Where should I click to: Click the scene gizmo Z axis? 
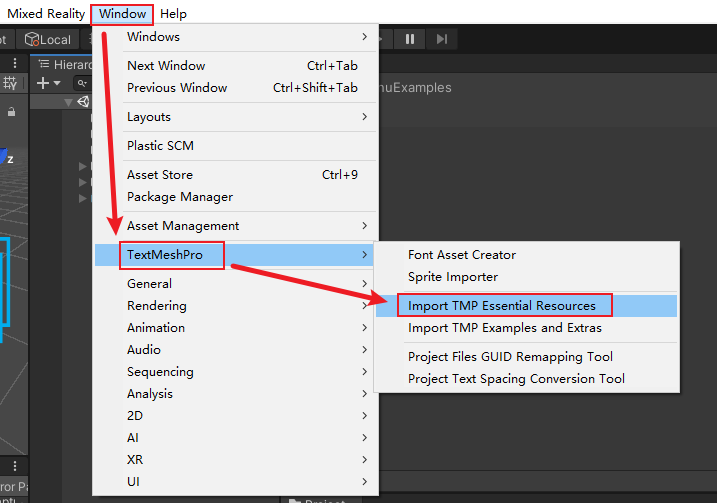pyautogui.click(x=5, y=157)
